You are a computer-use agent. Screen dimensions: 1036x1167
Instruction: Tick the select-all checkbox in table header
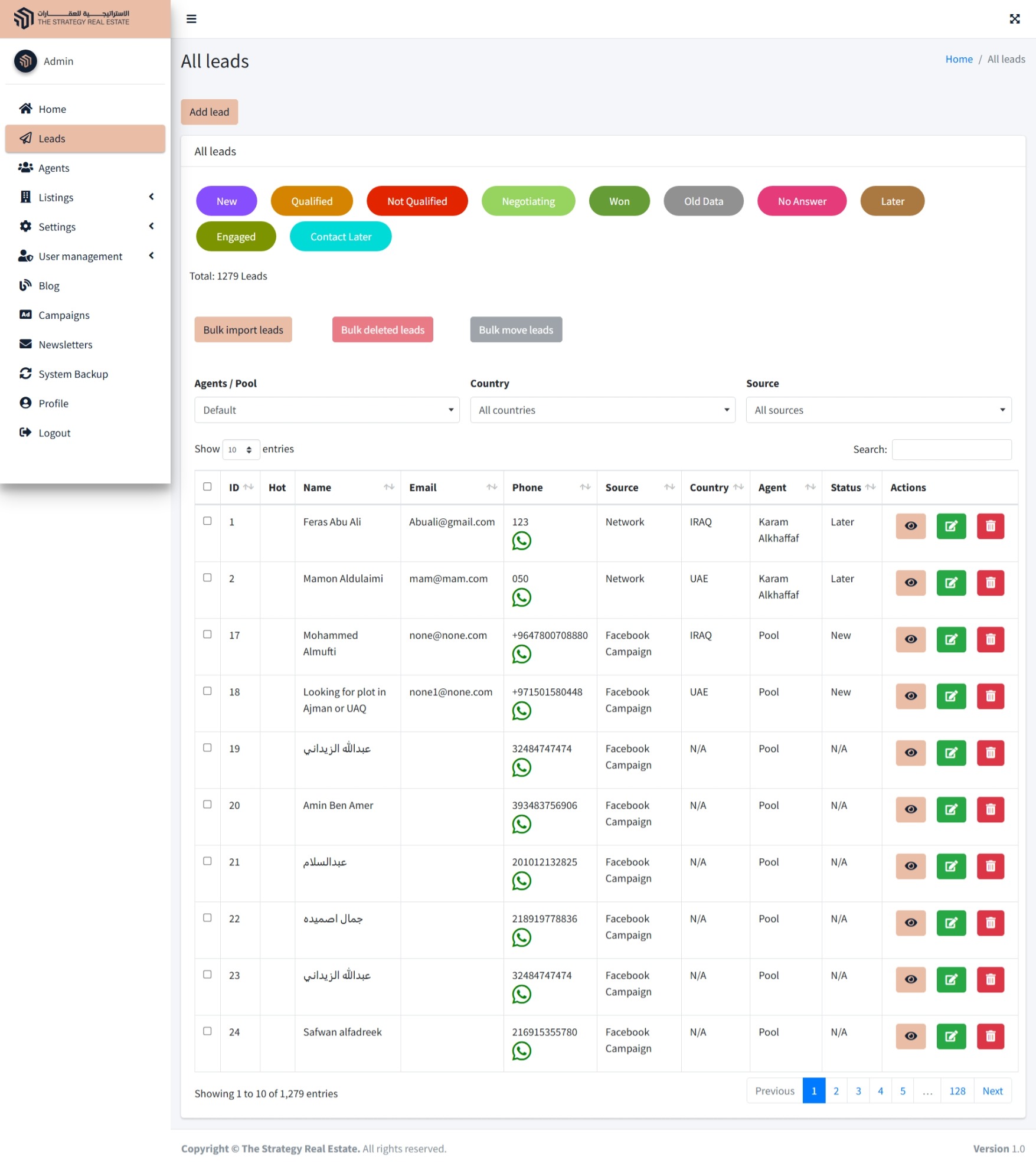click(x=207, y=487)
